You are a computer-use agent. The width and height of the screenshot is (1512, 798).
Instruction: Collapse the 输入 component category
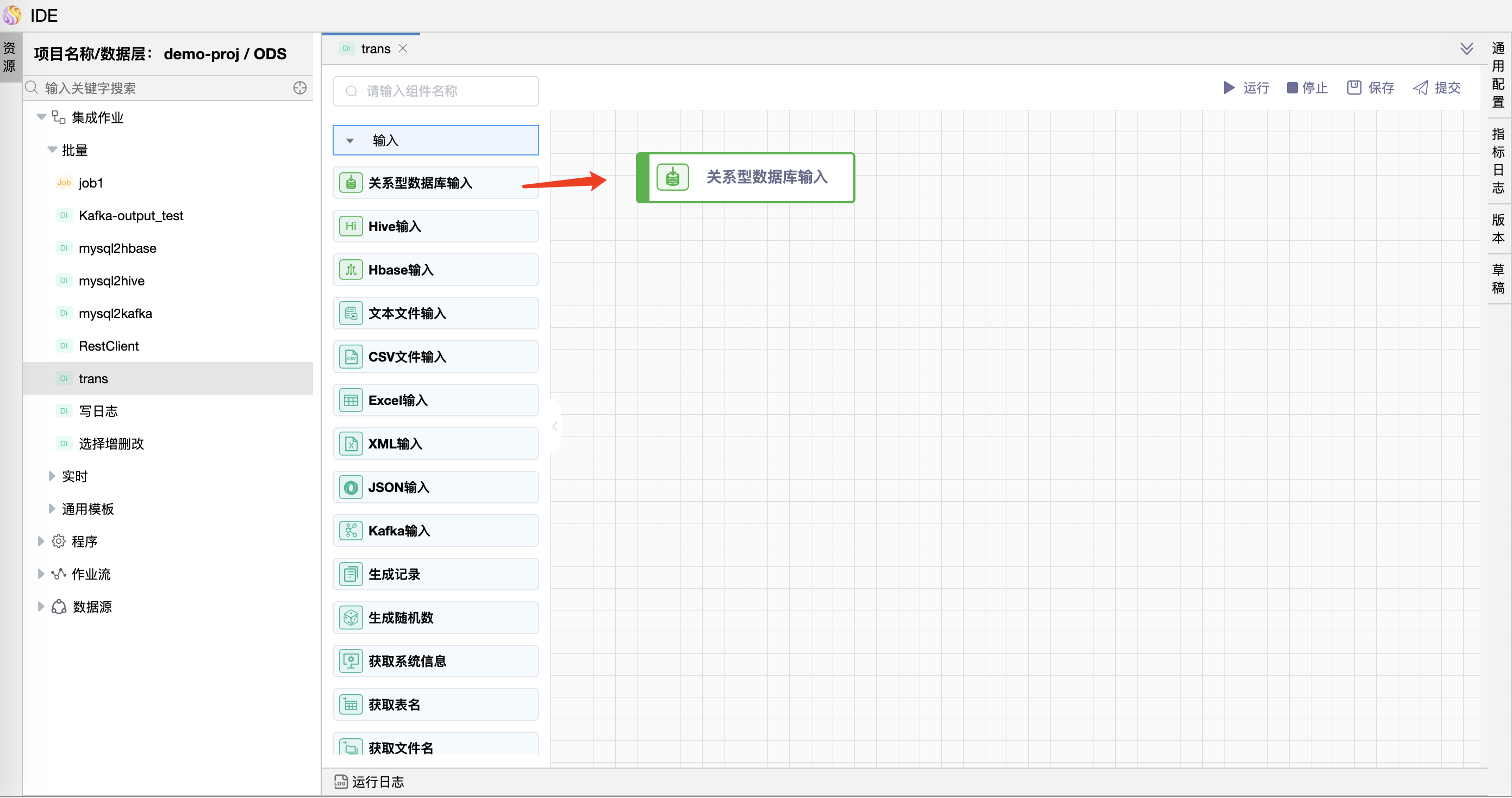(x=350, y=141)
